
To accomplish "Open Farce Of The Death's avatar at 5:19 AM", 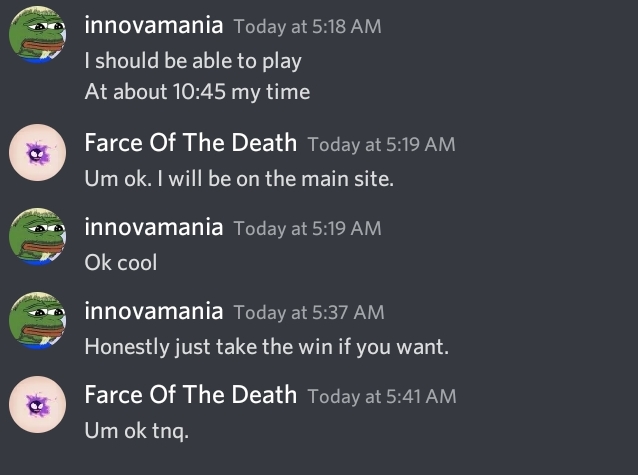I will (37, 157).
